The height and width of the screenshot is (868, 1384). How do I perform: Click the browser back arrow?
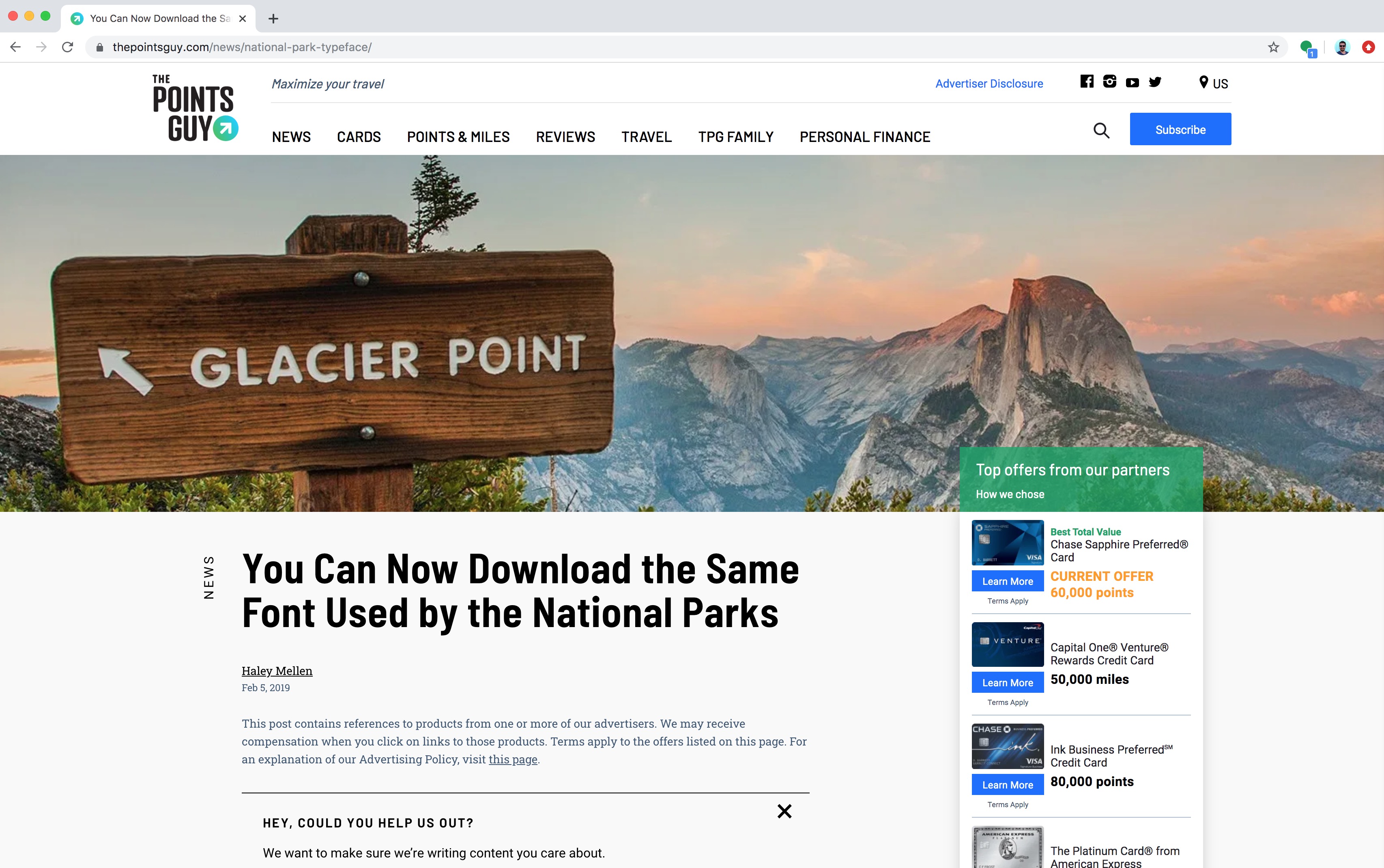tap(15, 47)
